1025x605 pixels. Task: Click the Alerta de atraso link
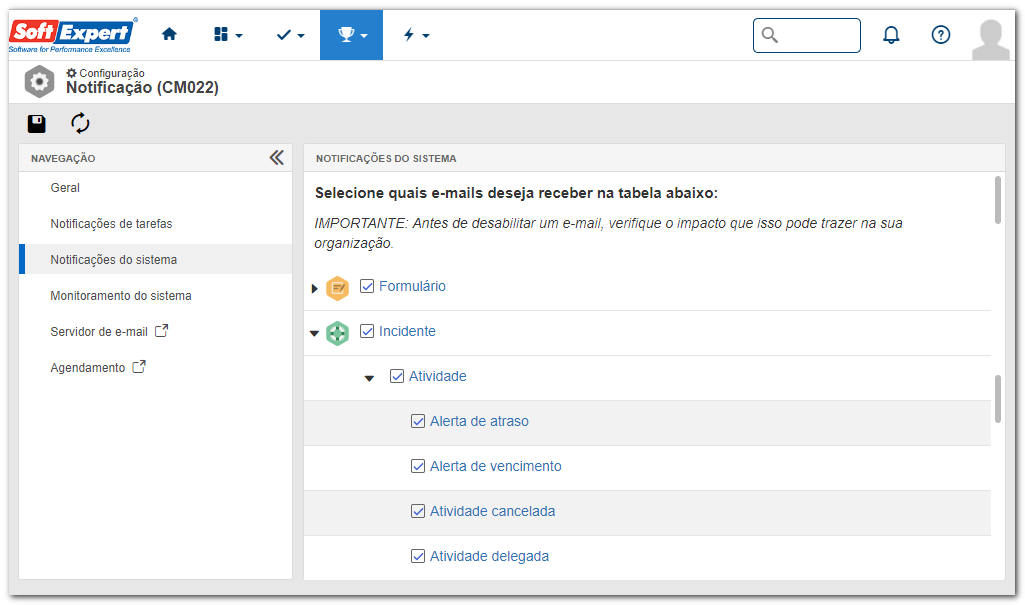pyautogui.click(x=479, y=421)
